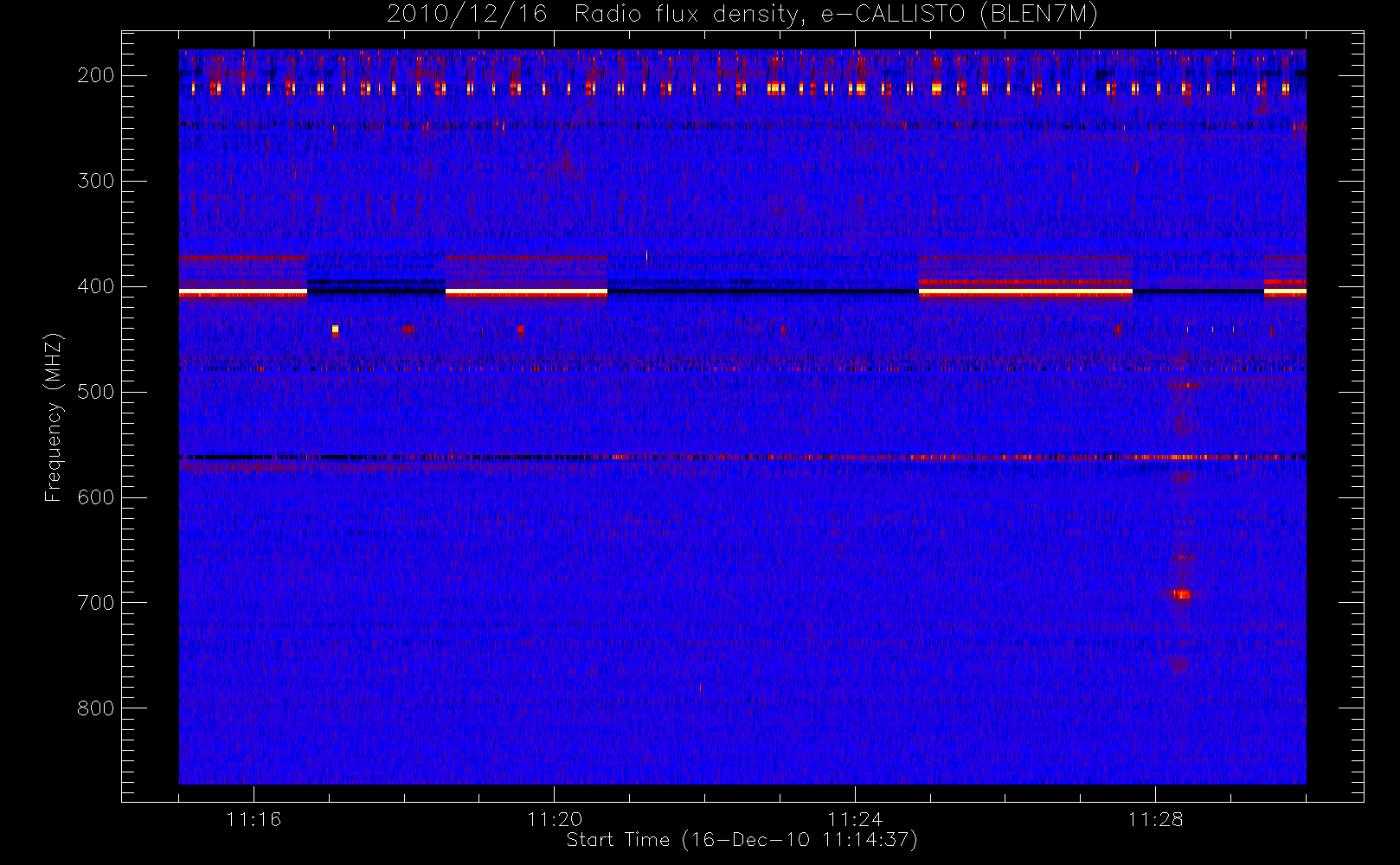1400x865 pixels.
Task: Click the bright red burst near 700 MHz
Action: [x=1182, y=594]
